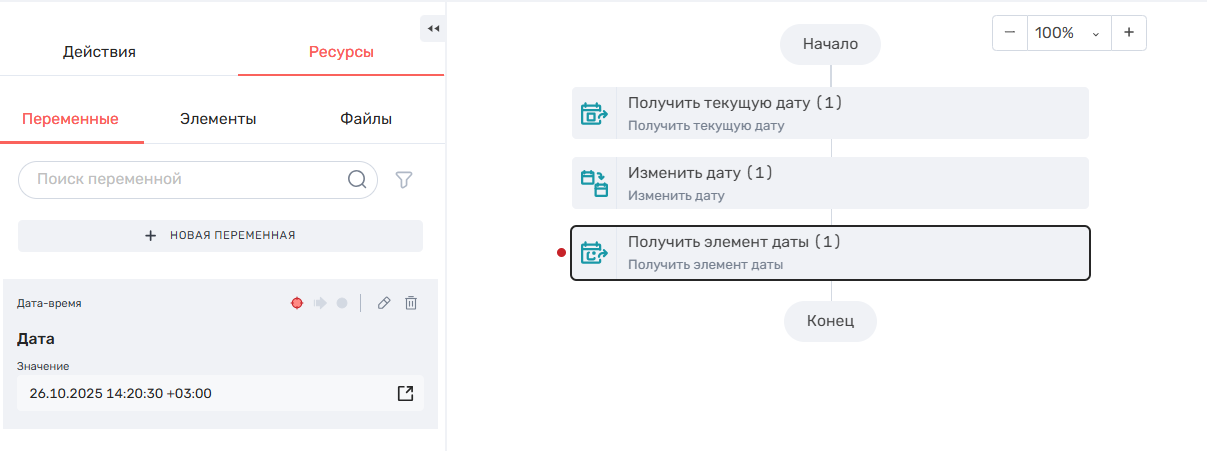Toggle the grey circle marker on Дата variable
The width and height of the screenshot is (1207, 451).
tap(342, 303)
